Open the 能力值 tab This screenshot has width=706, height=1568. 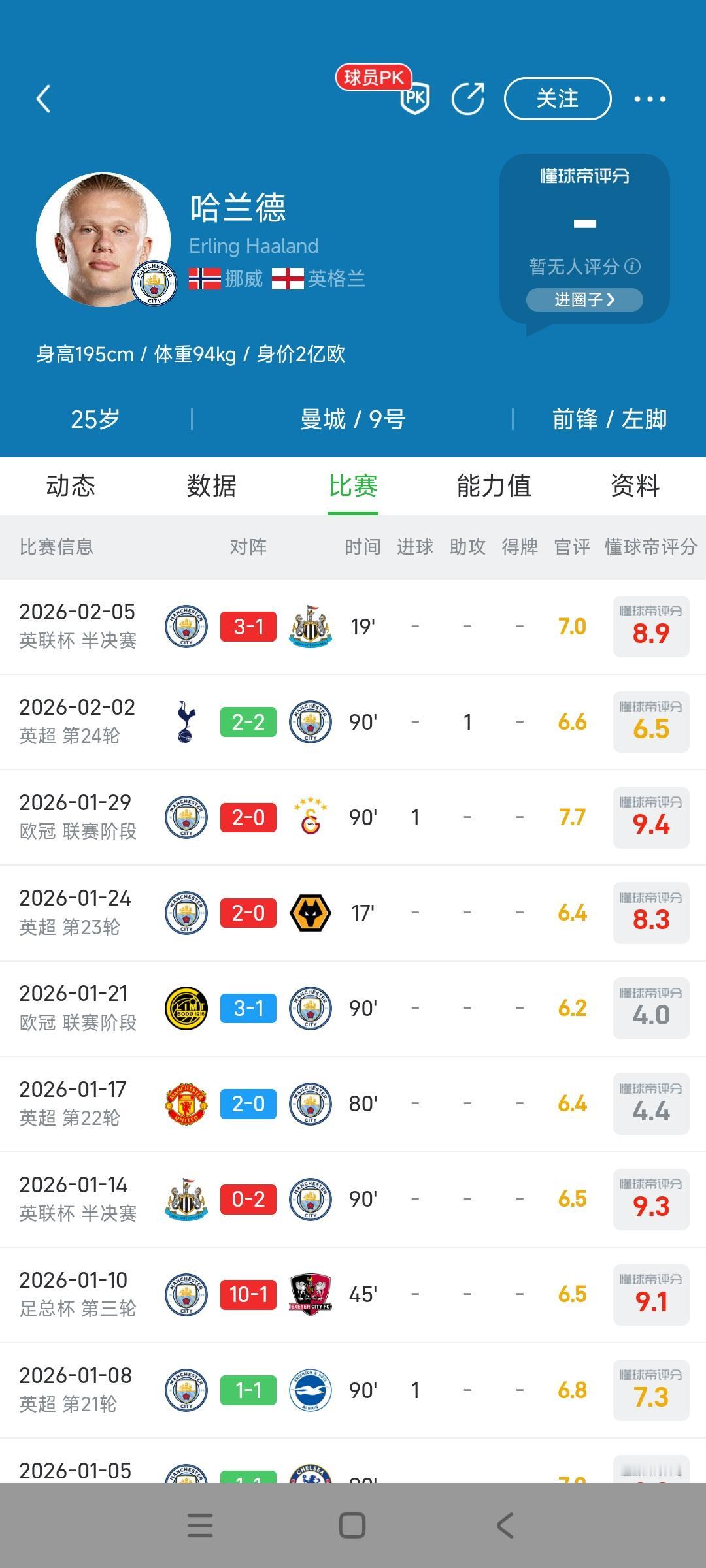click(494, 486)
